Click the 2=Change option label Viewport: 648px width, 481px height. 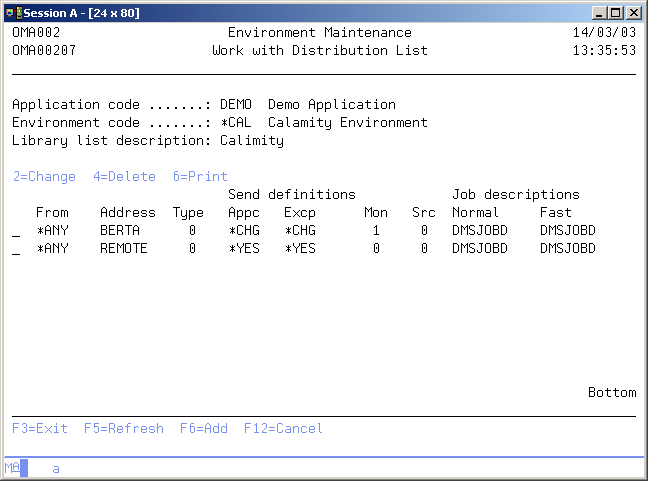point(44,176)
